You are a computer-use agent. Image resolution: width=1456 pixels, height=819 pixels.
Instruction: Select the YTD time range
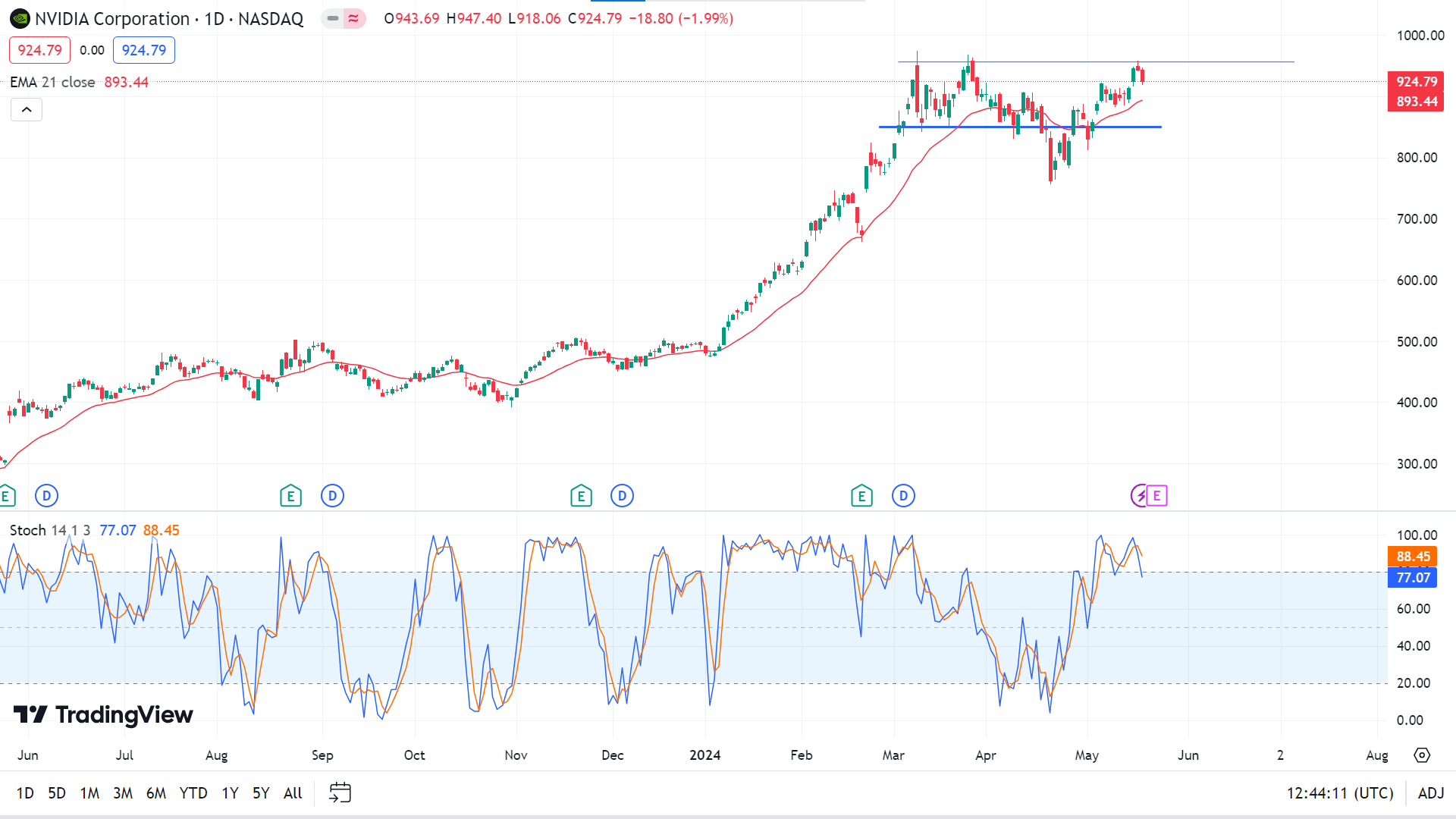point(193,792)
